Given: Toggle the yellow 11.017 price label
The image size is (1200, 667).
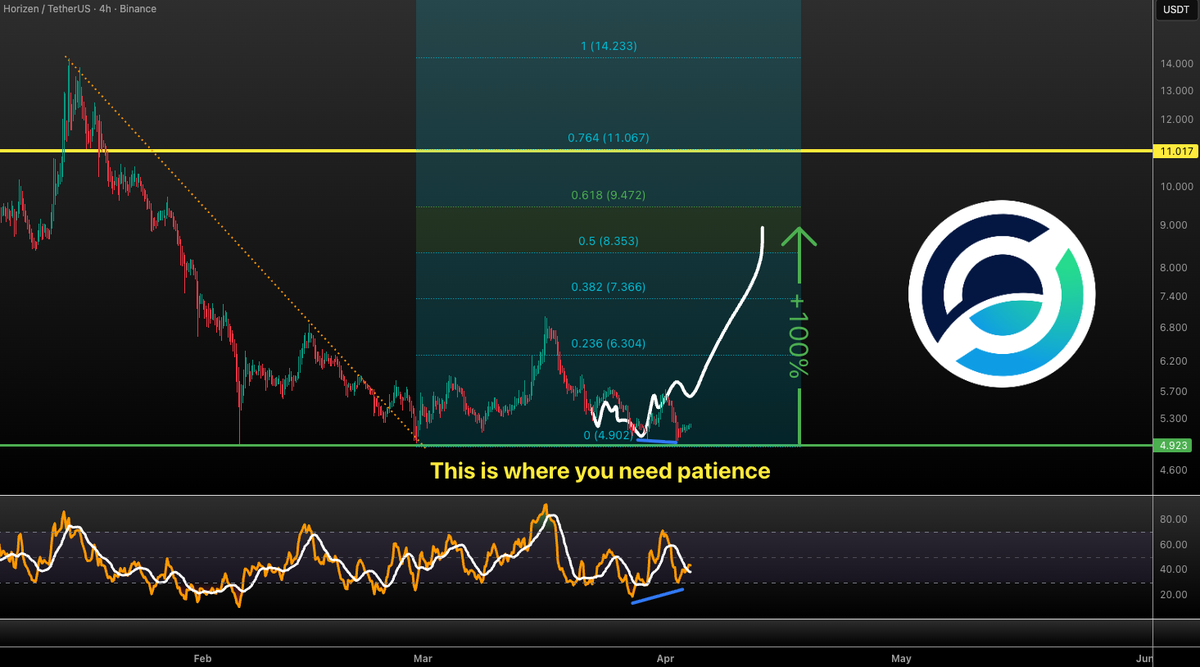Looking at the screenshot, I should [1174, 151].
